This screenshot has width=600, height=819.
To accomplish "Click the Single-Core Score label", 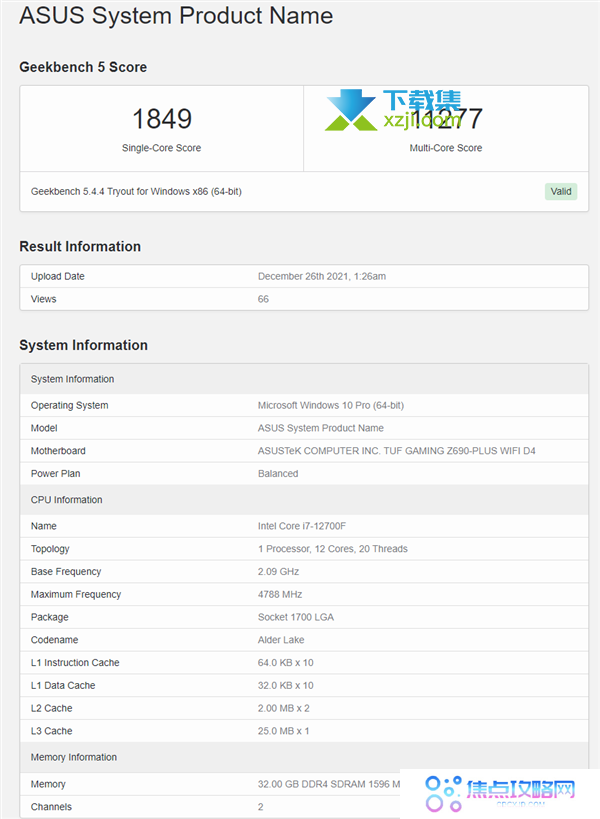I will (x=161, y=148).
